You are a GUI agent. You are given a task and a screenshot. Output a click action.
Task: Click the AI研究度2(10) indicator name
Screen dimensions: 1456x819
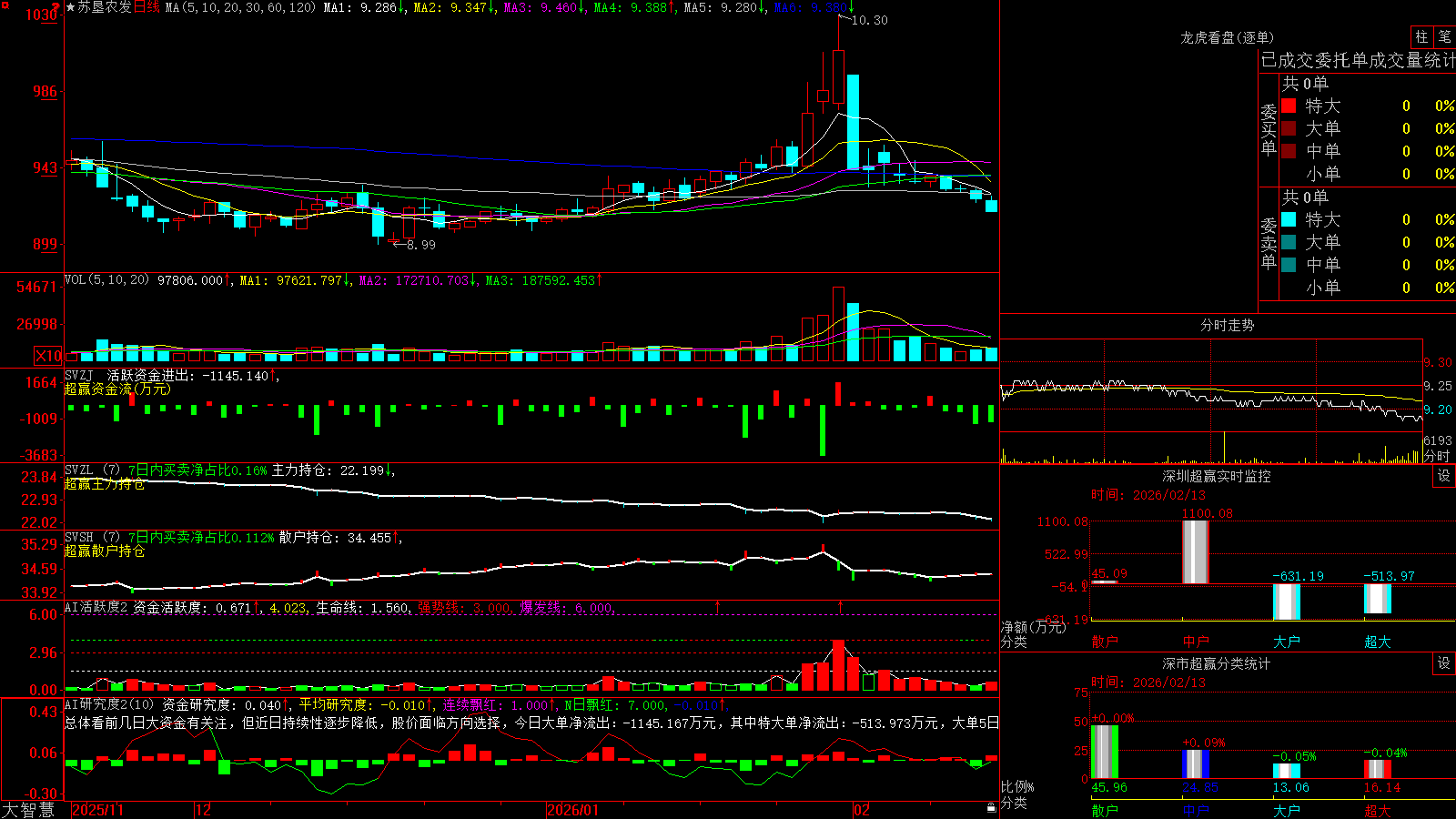coord(109,704)
